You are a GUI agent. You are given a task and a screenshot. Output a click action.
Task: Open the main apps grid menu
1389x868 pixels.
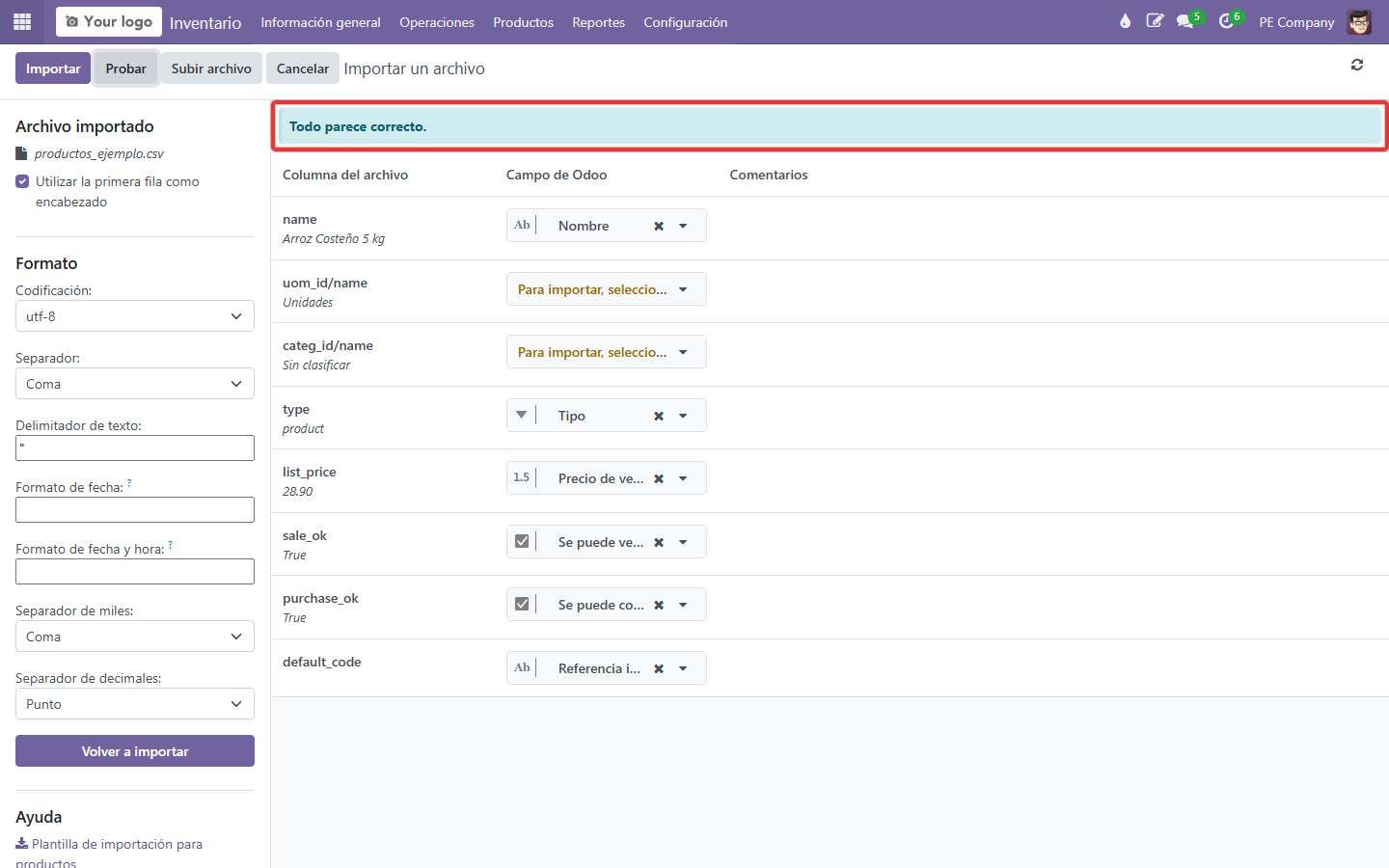pos(22,21)
